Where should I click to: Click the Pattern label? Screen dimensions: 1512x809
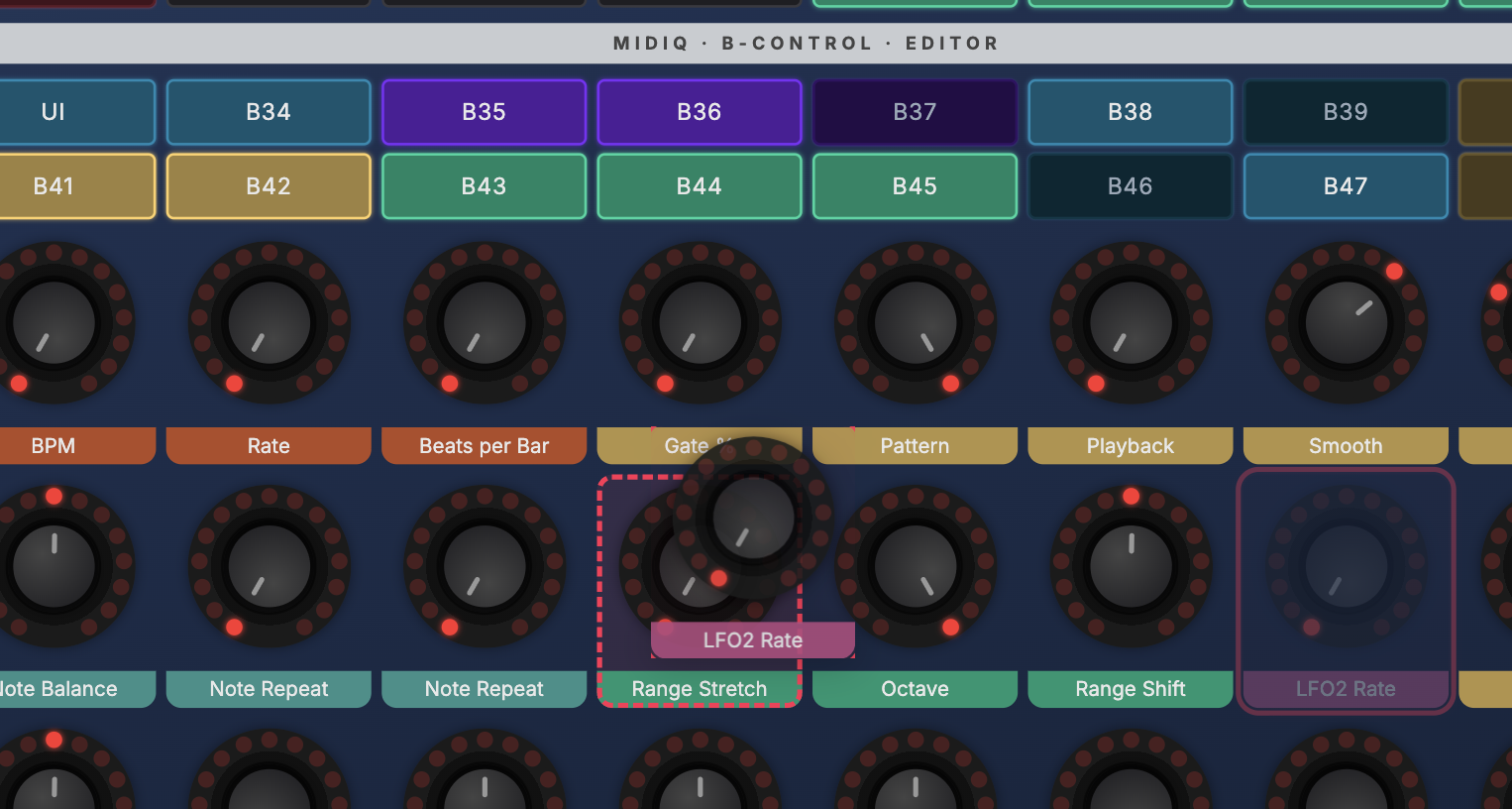point(915,446)
